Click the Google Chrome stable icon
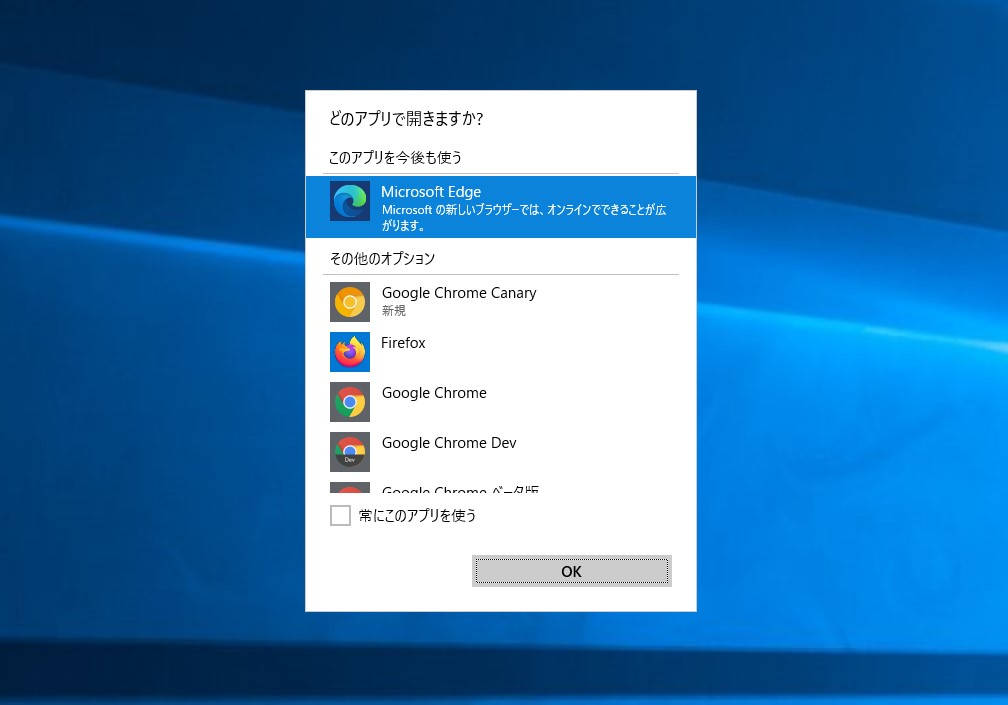The image size is (1008, 705). [349, 402]
